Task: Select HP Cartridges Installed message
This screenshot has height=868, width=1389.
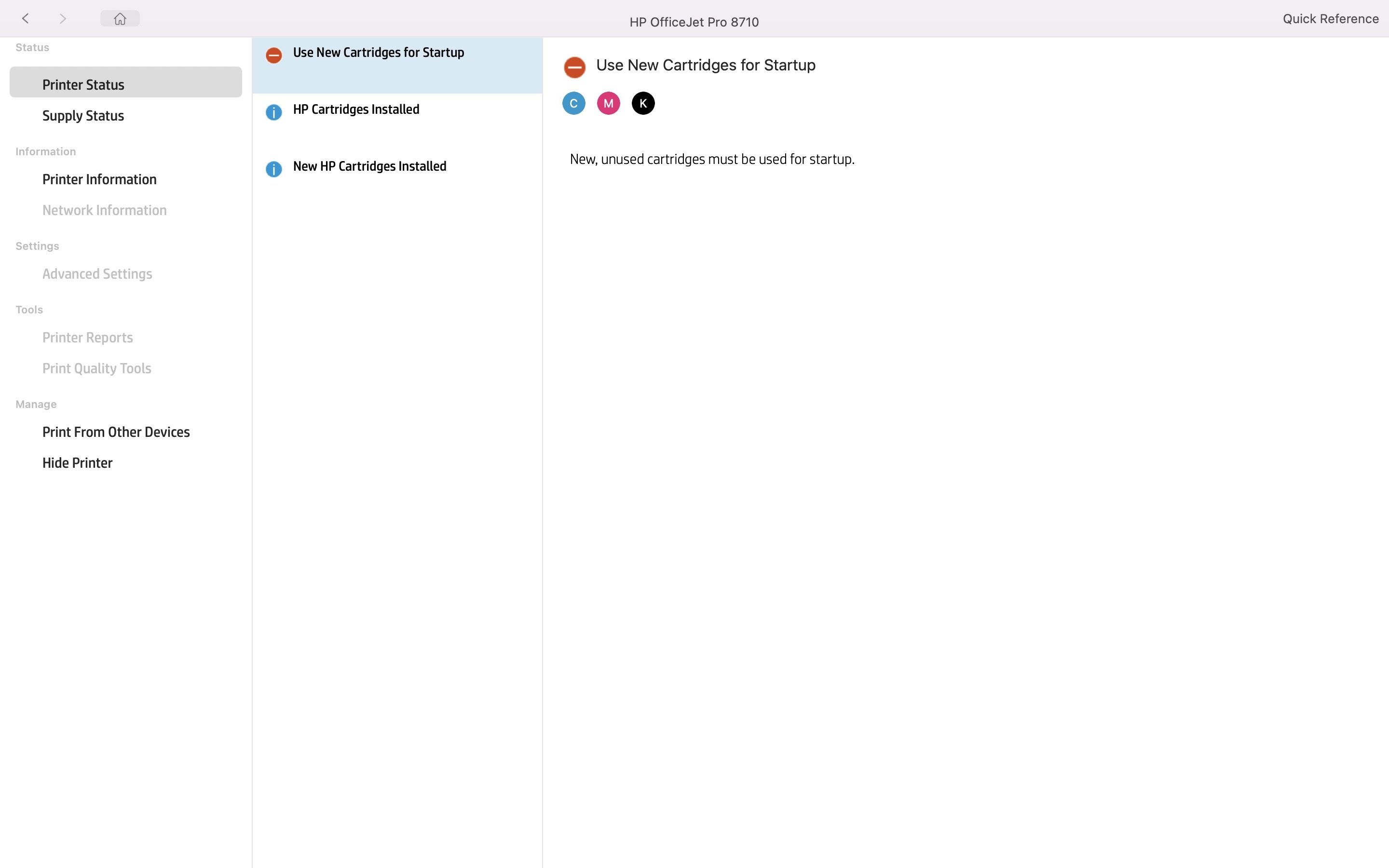Action: coord(397,122)
